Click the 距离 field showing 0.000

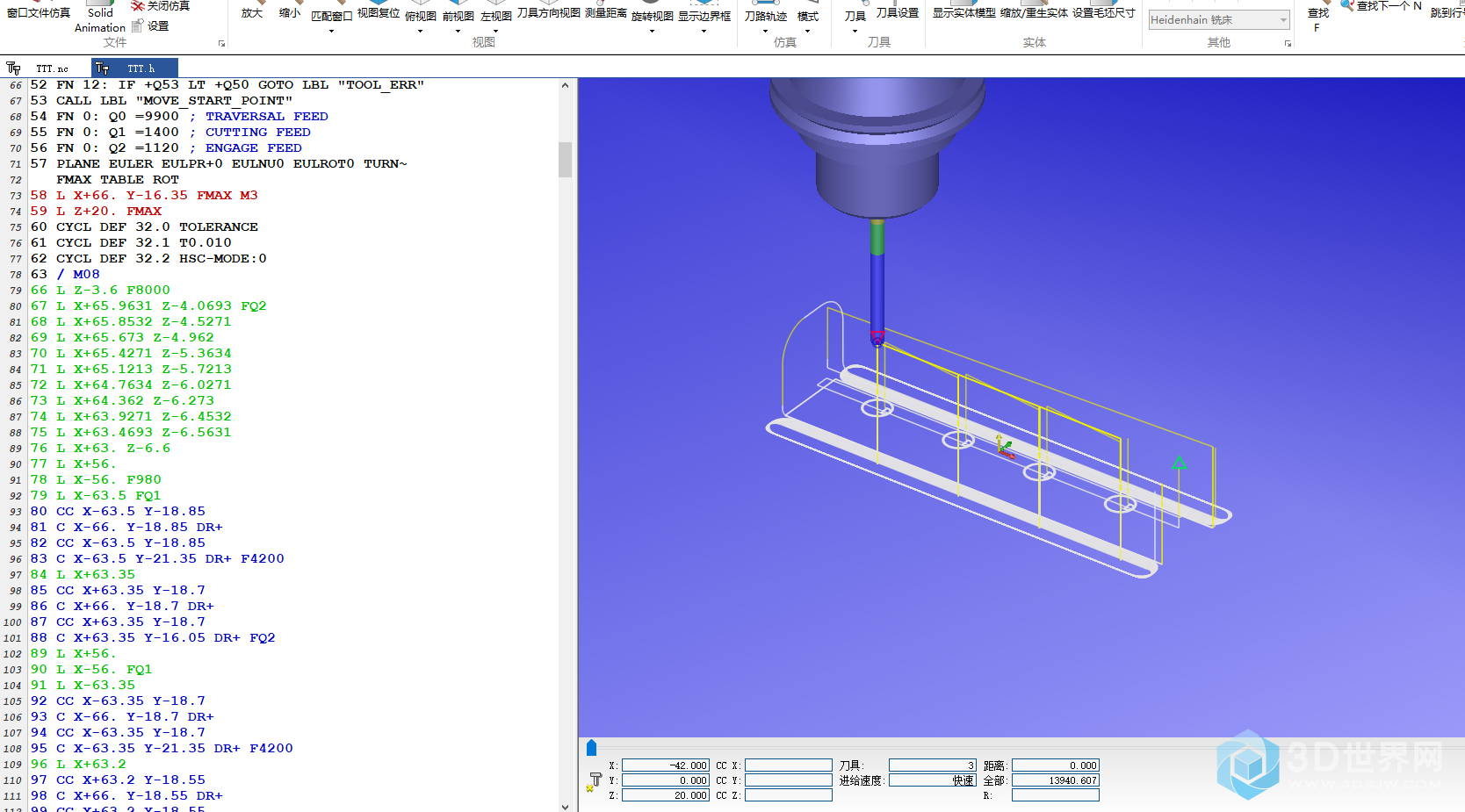pos(1056,765)
